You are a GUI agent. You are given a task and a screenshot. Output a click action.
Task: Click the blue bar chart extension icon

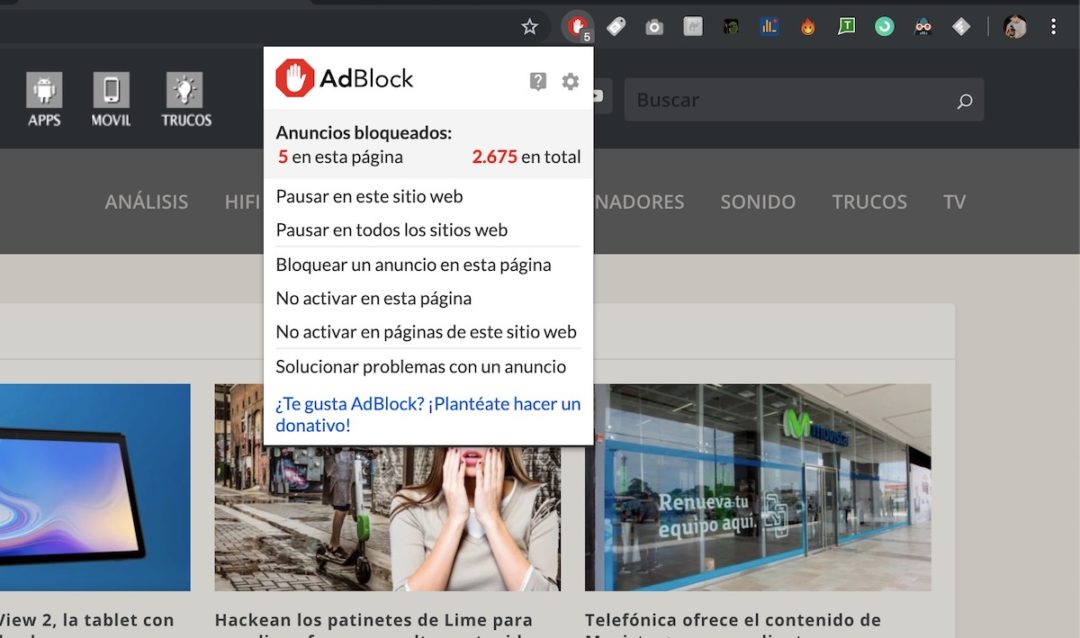coord(769,27)
